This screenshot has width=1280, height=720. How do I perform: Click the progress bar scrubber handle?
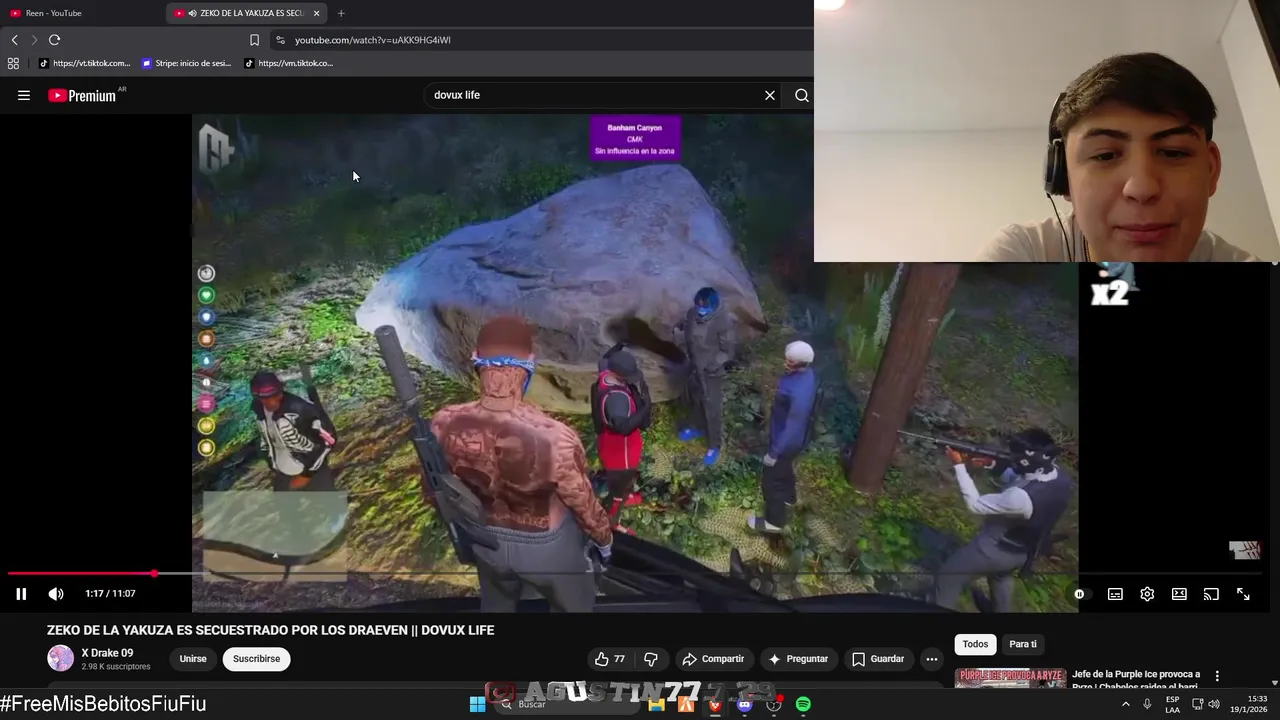pos(154,574)
